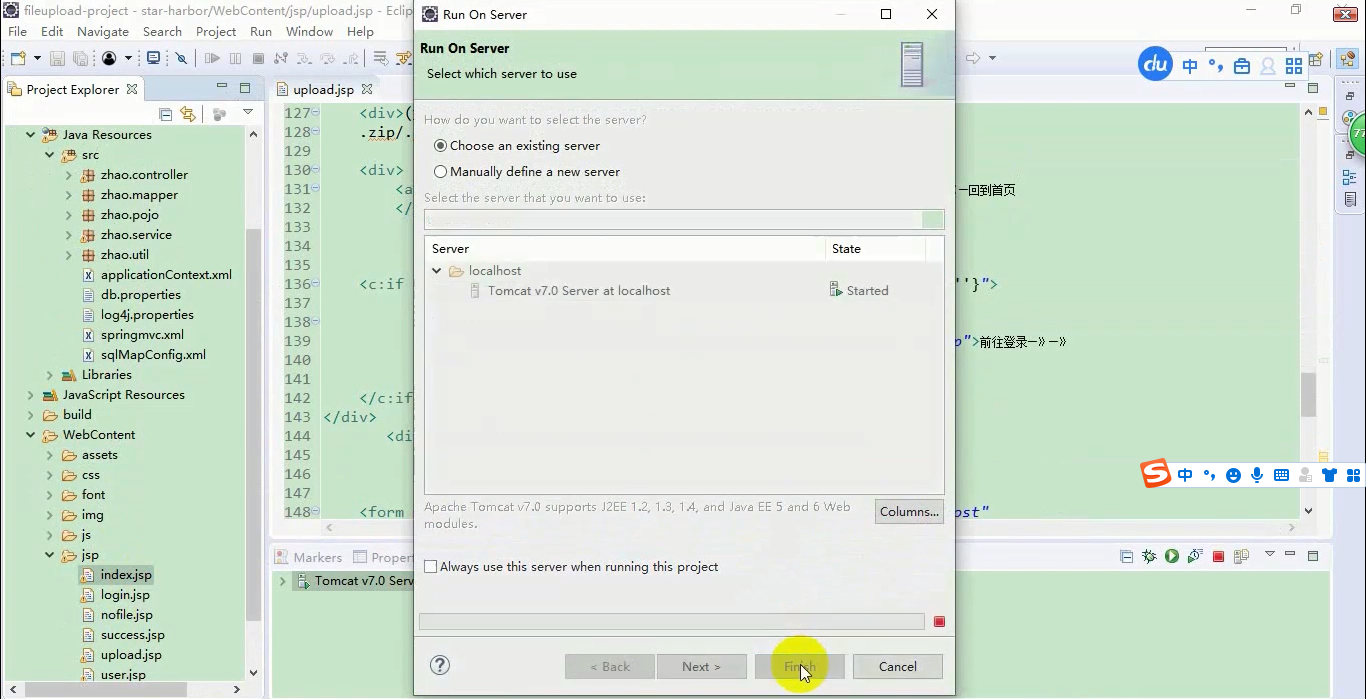The width and height of the screenshot is (1366, 699).
Task: Click the red Stop server icon in Servers view
Action: point(1218,556)
